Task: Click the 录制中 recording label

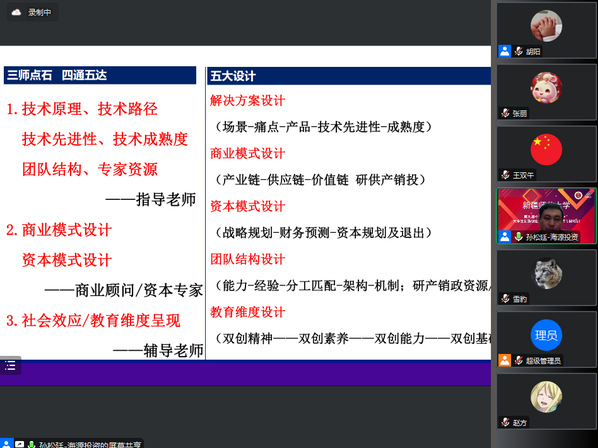Action: (x=39, y=13)
